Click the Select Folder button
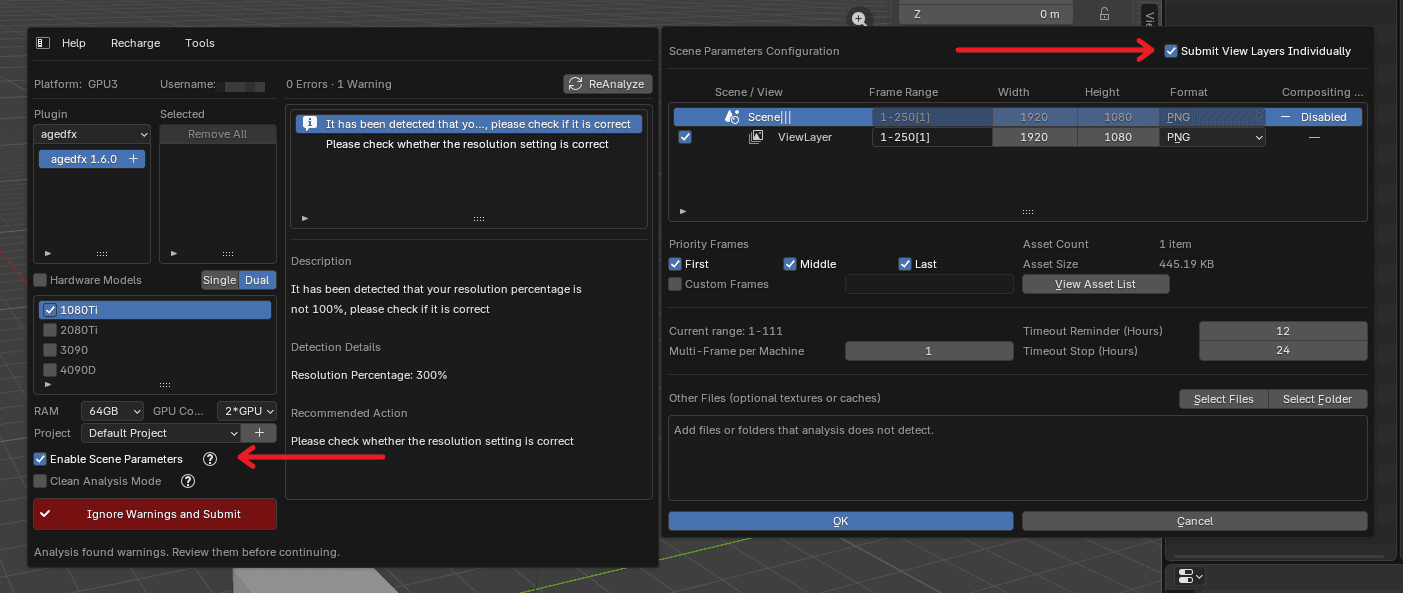The image size is (1403, 593). click(1318, 399)
